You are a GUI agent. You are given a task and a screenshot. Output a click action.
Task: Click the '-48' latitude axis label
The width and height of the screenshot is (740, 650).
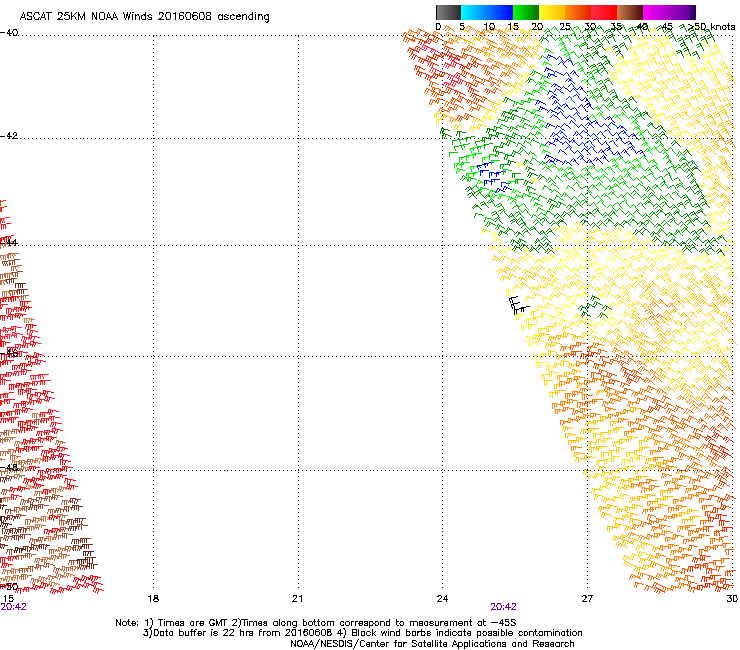[9, 467]
